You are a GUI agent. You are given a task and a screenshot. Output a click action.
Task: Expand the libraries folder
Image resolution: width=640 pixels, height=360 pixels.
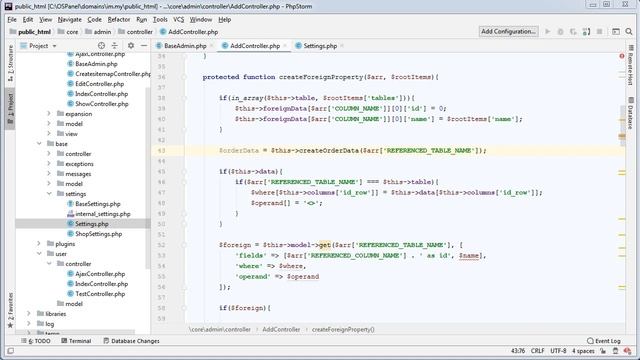[29, 313]
